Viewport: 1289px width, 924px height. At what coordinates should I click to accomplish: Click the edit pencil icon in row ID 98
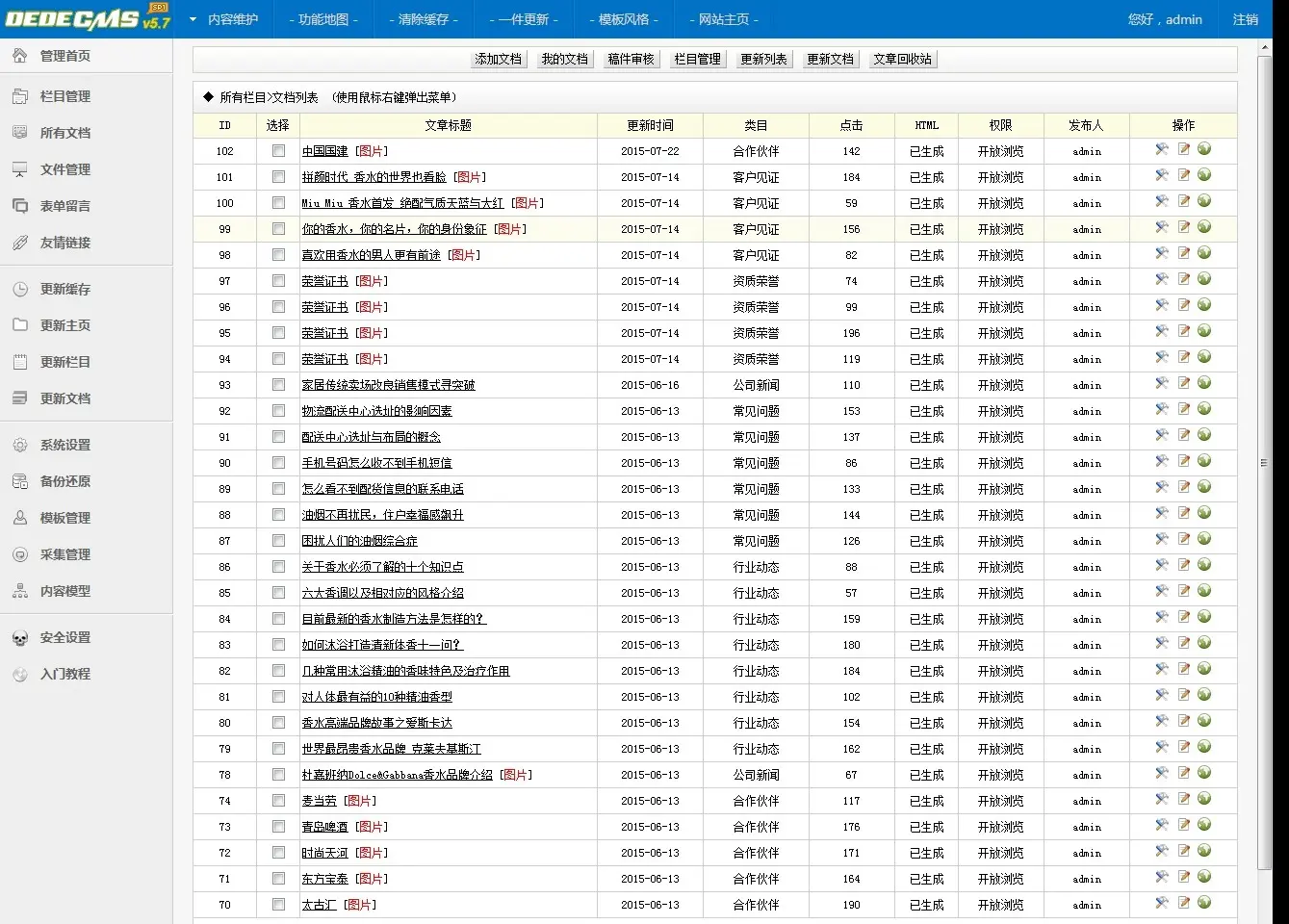(x=1184, y=253)
